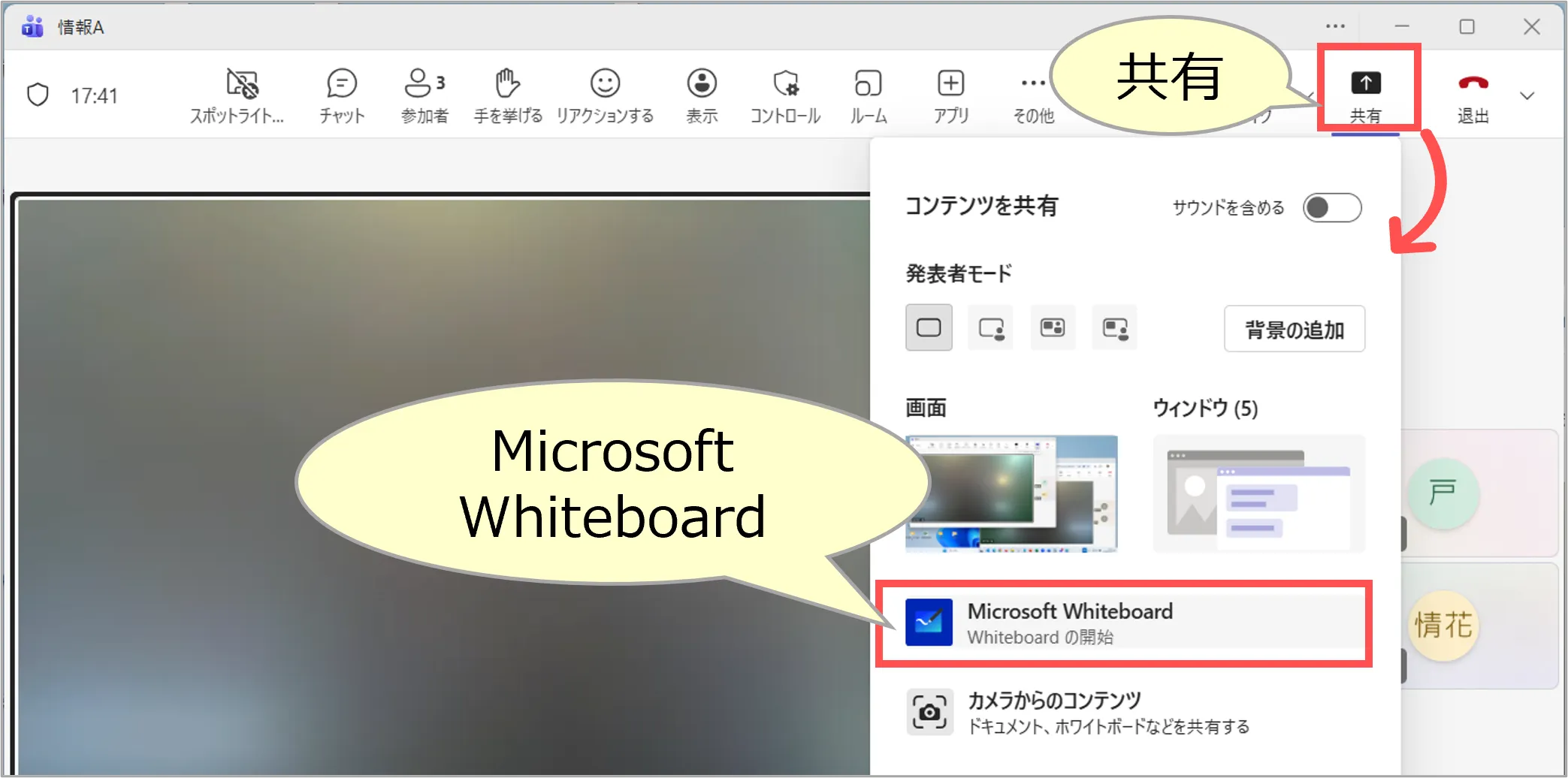The image size is (1568, 778).
Task: Select the side-by-side presenter mode
Action: tap(1053, 328)
